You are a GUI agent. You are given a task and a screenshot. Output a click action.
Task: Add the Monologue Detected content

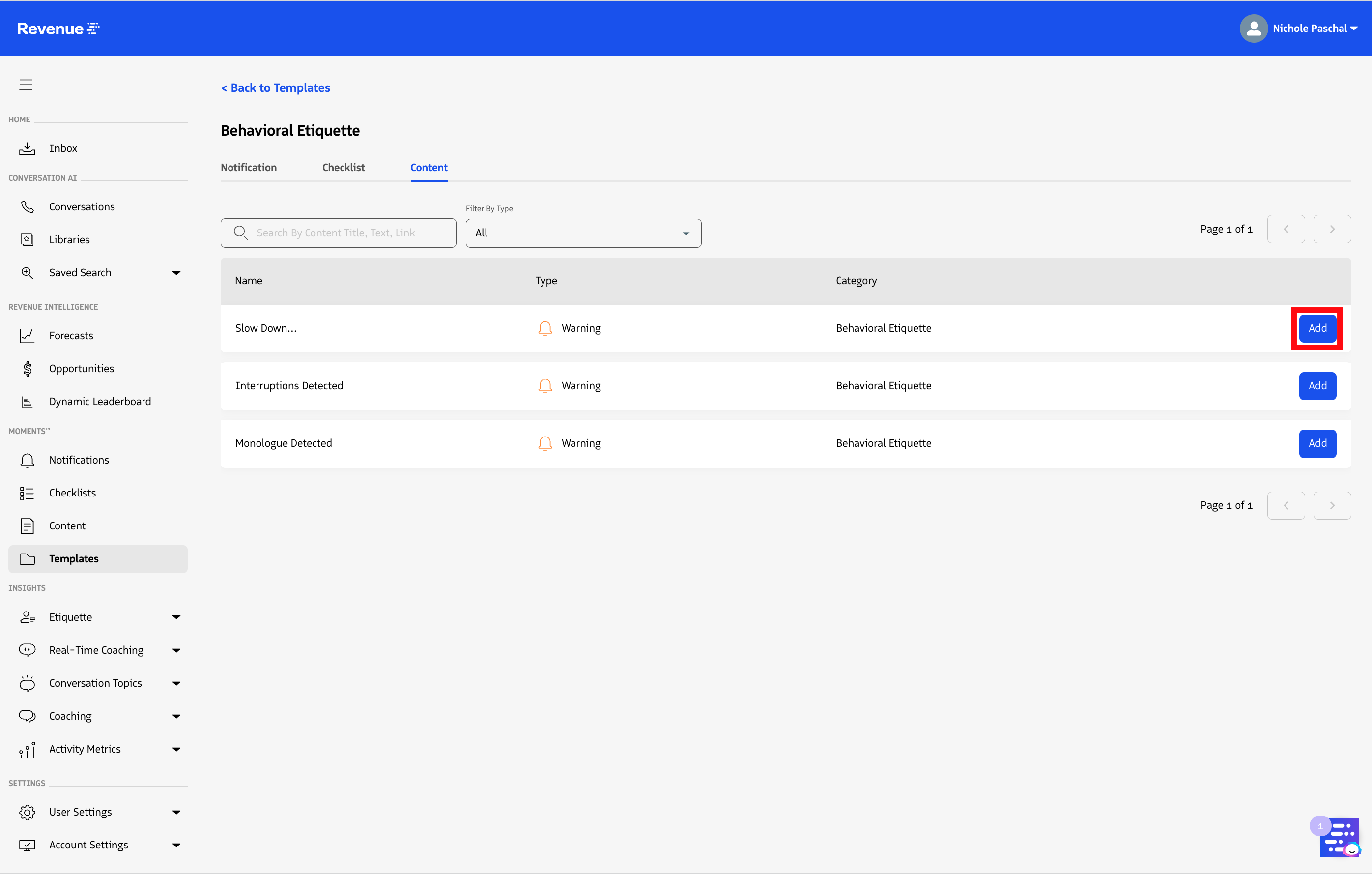point(1317,443)
